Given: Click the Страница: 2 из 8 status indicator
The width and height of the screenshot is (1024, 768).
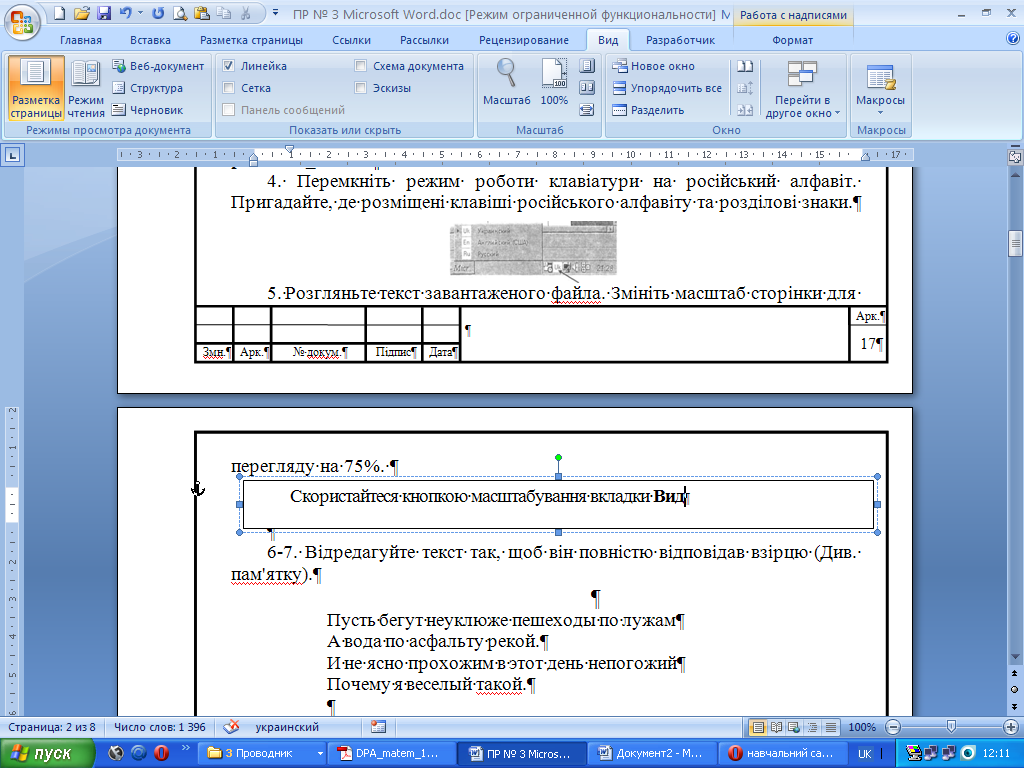Looking at the screenshot, I should tap(52, 727).
